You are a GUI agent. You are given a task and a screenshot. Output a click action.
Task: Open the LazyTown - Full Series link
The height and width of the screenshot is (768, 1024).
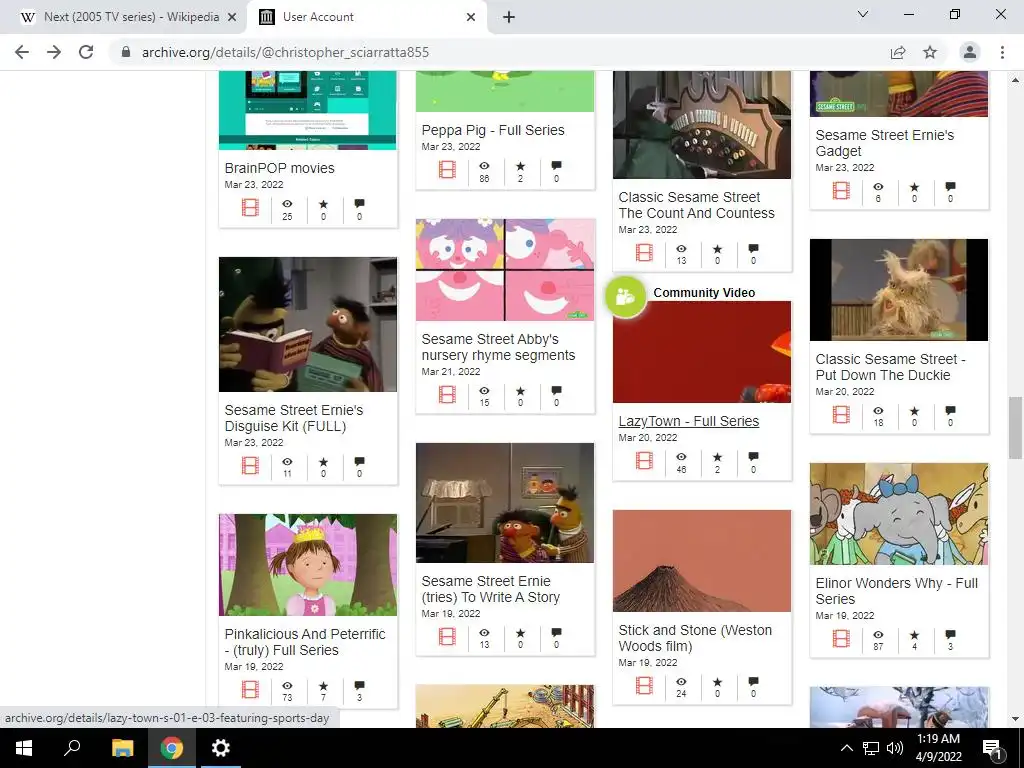(x=688, y=421)
